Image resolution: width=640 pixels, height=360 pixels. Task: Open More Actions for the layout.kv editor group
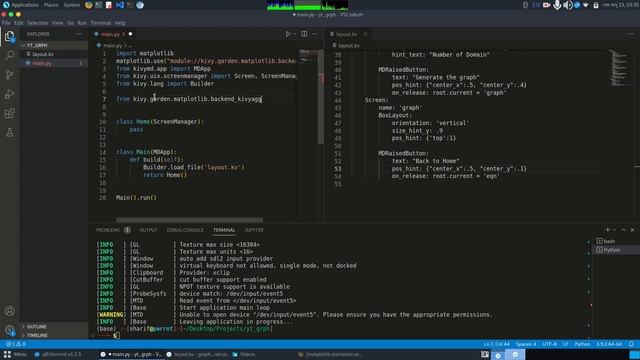pyautogui.click(x=631, y=34)
